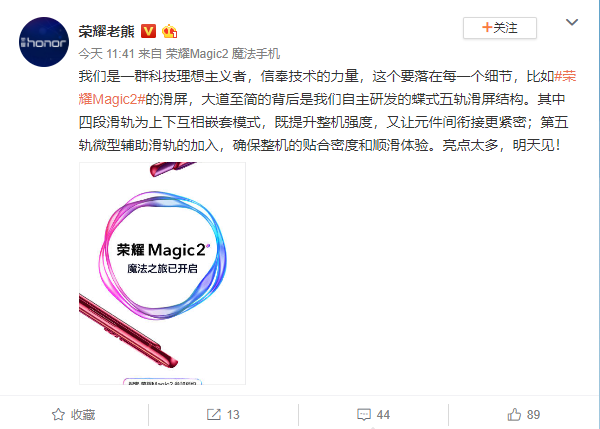Follow the account with +关注 button
This screenshot has height=429, width=600.
click(500, 28)
